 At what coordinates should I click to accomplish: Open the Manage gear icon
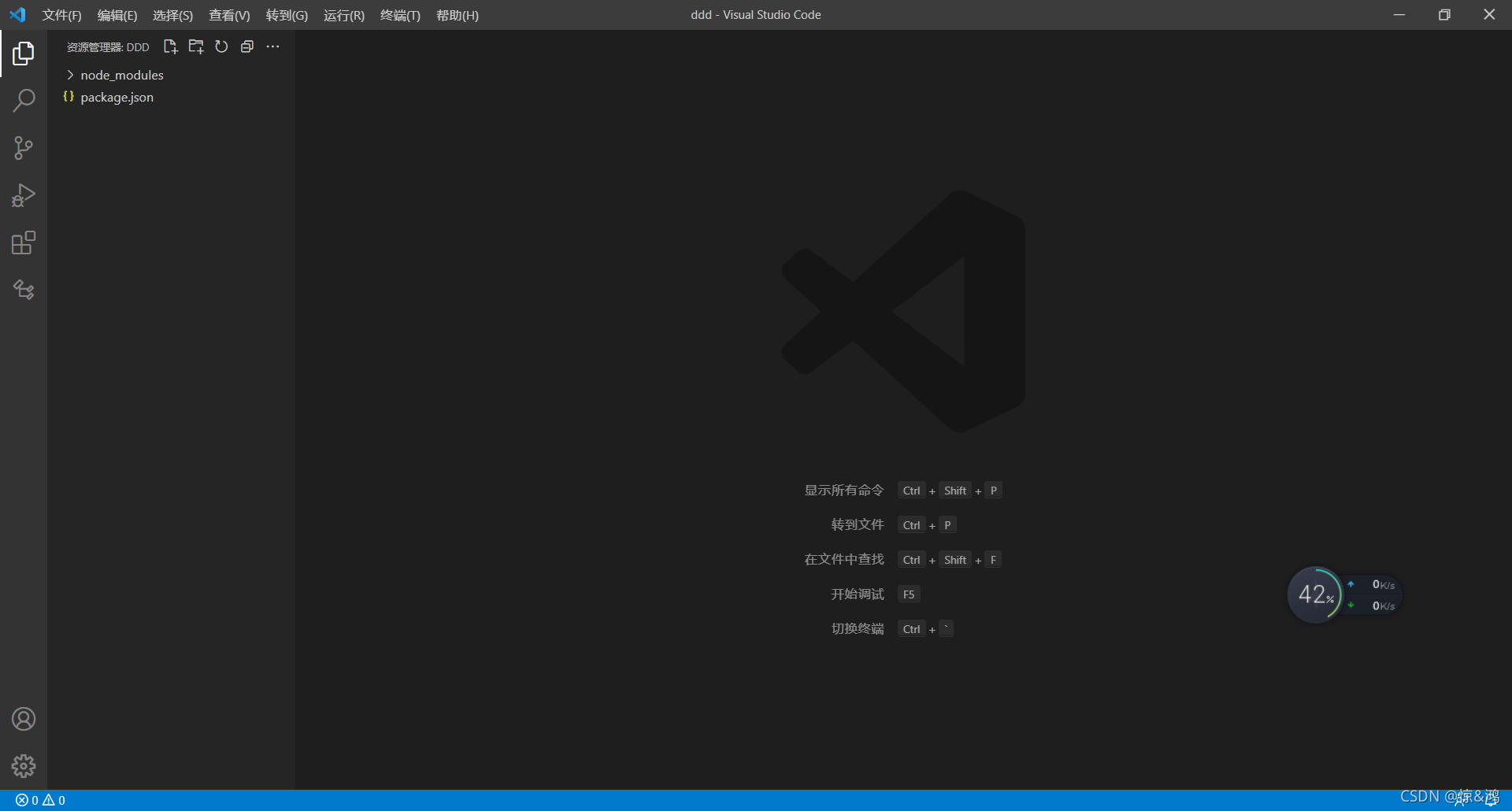click(24, 766)
